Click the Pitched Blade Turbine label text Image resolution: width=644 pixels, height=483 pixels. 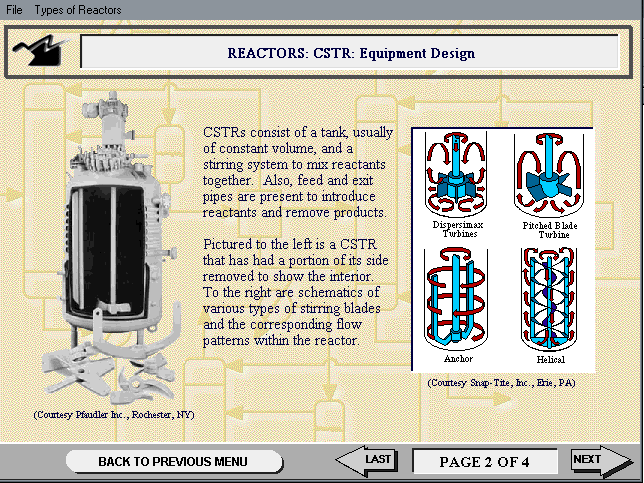pos(544,229)
